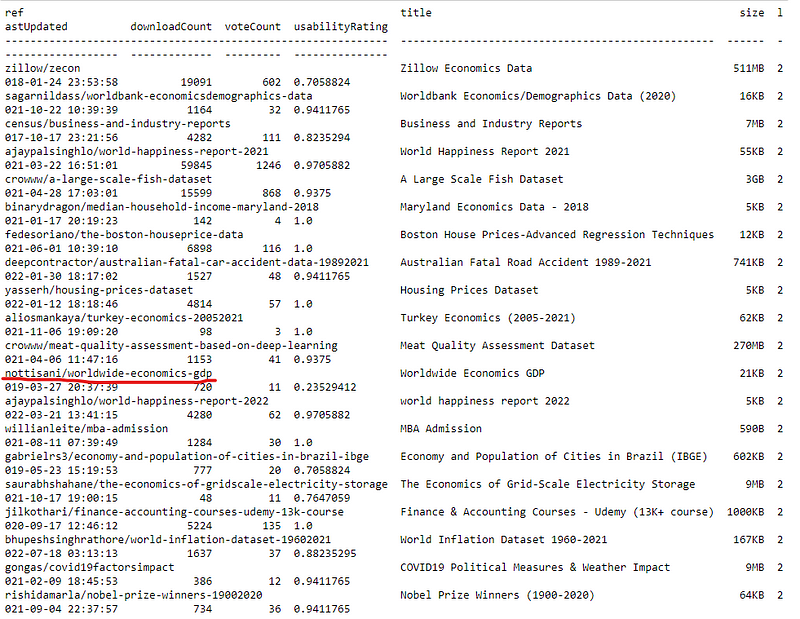Click title 'Australian Fatal Road Accident 1989-2021'
The height and width of the screenshot is (619, 800).
(x=526, y=262)
